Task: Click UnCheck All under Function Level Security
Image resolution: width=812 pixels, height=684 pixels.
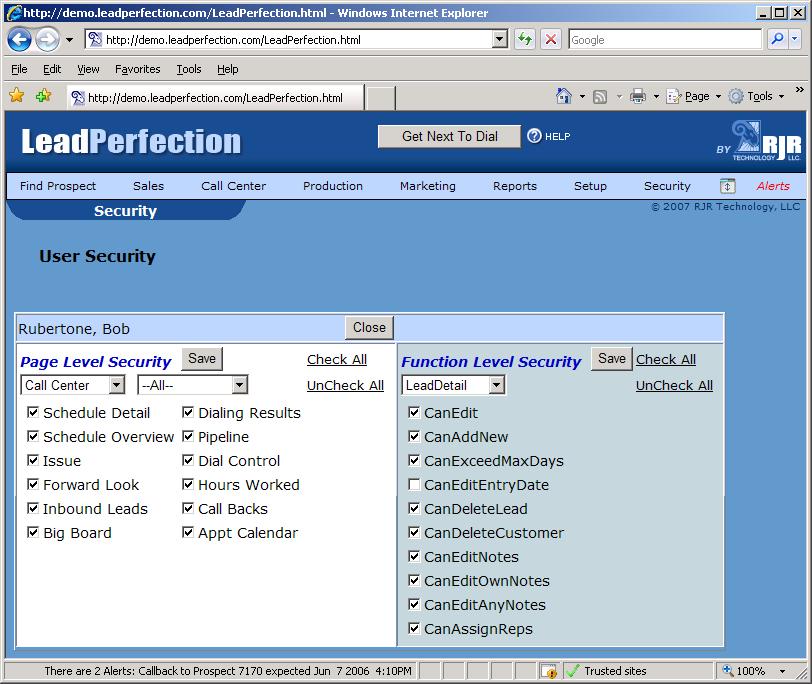Action: 674,385
